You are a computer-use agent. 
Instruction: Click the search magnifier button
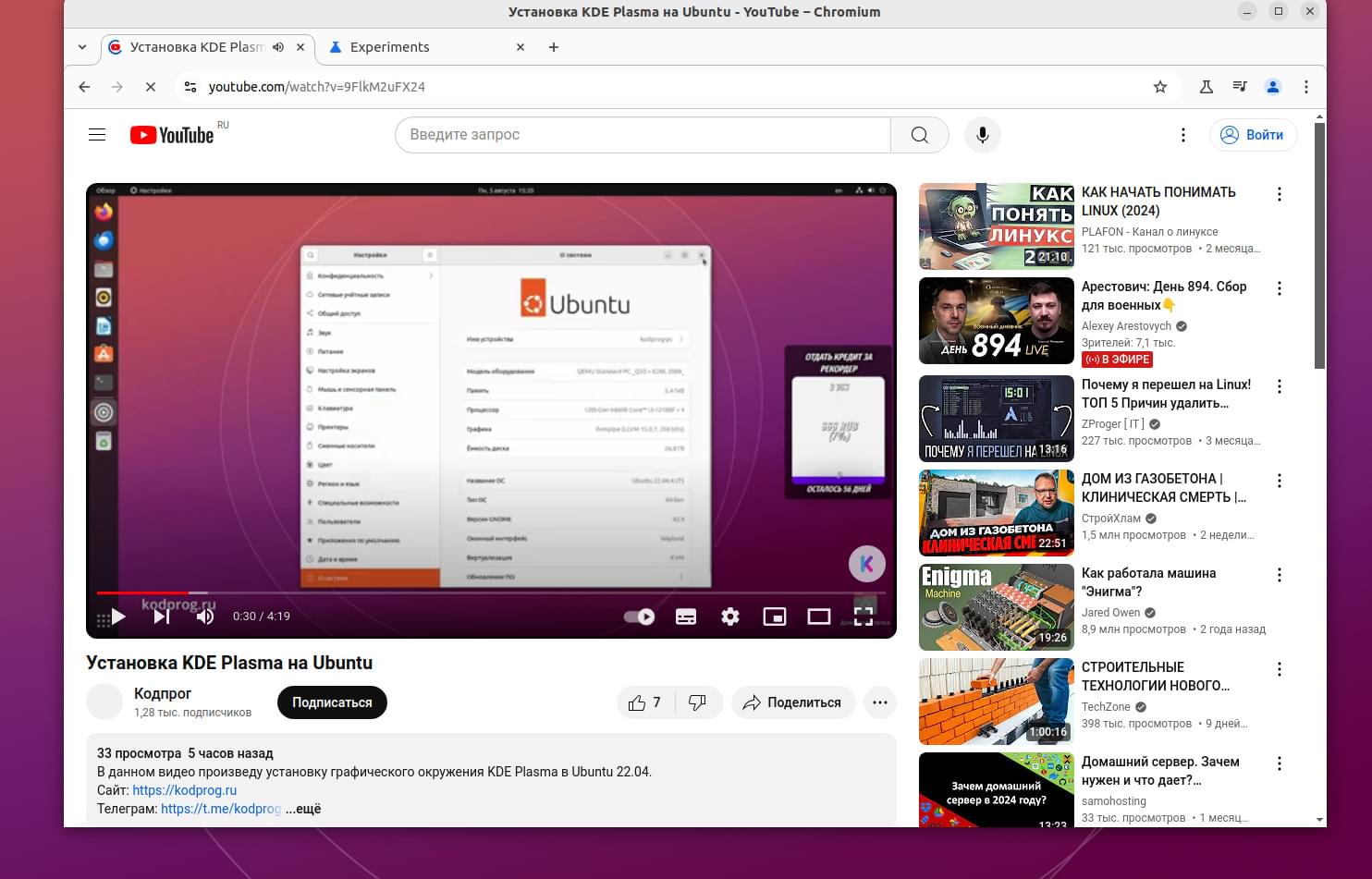[919, 135]
